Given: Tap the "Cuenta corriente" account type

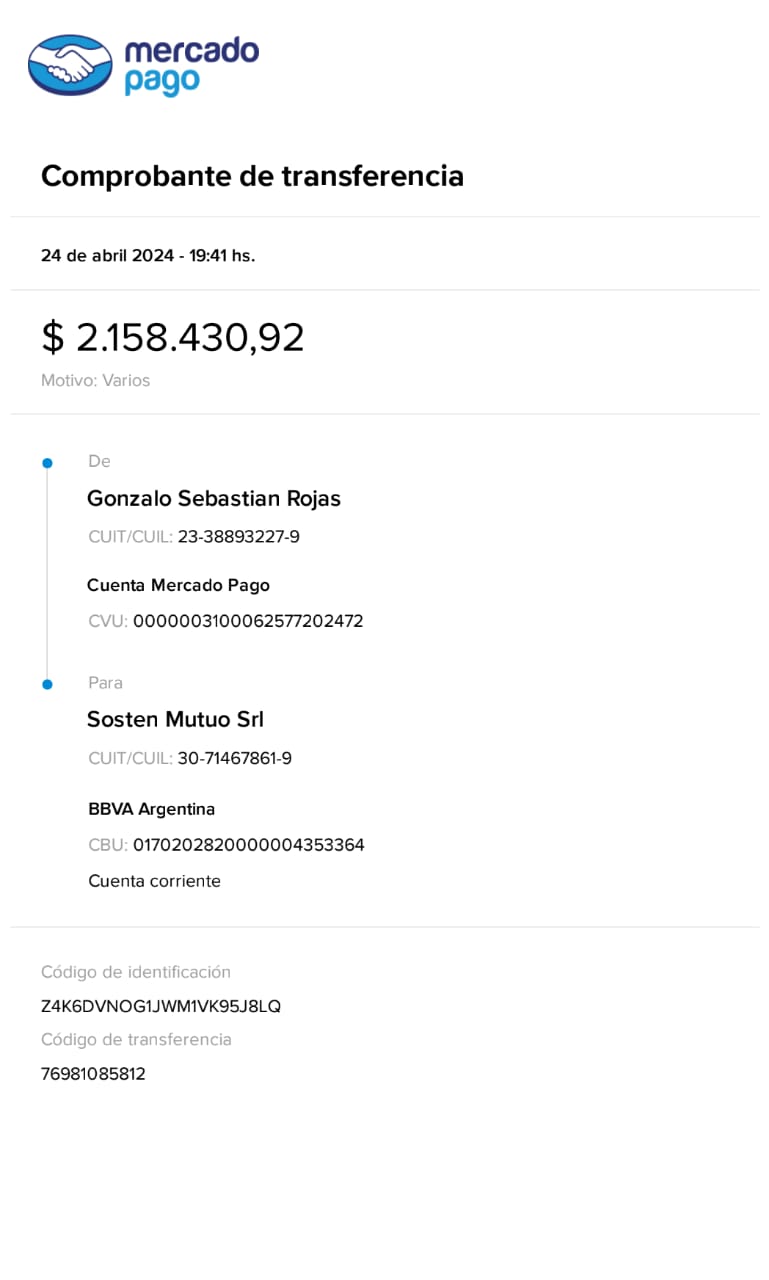Looking at the screenshot, I should click(154, 881).
